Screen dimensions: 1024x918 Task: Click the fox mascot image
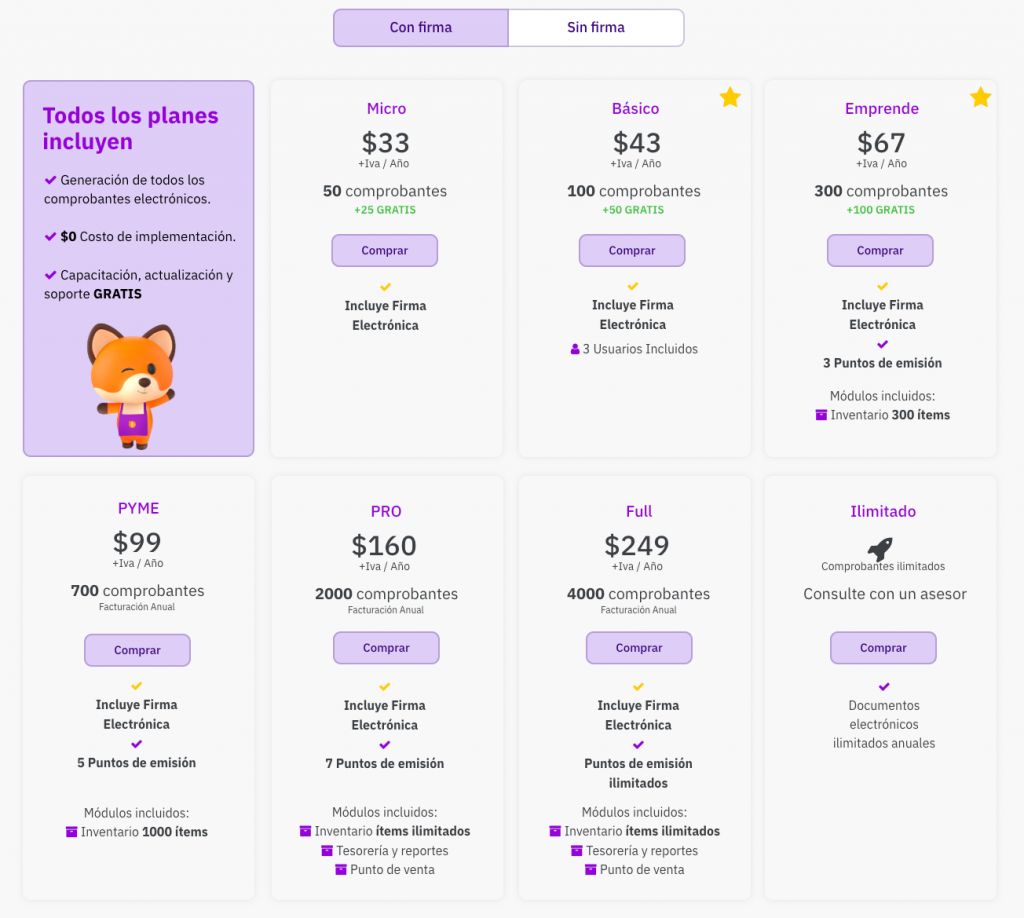pos(131,386)
